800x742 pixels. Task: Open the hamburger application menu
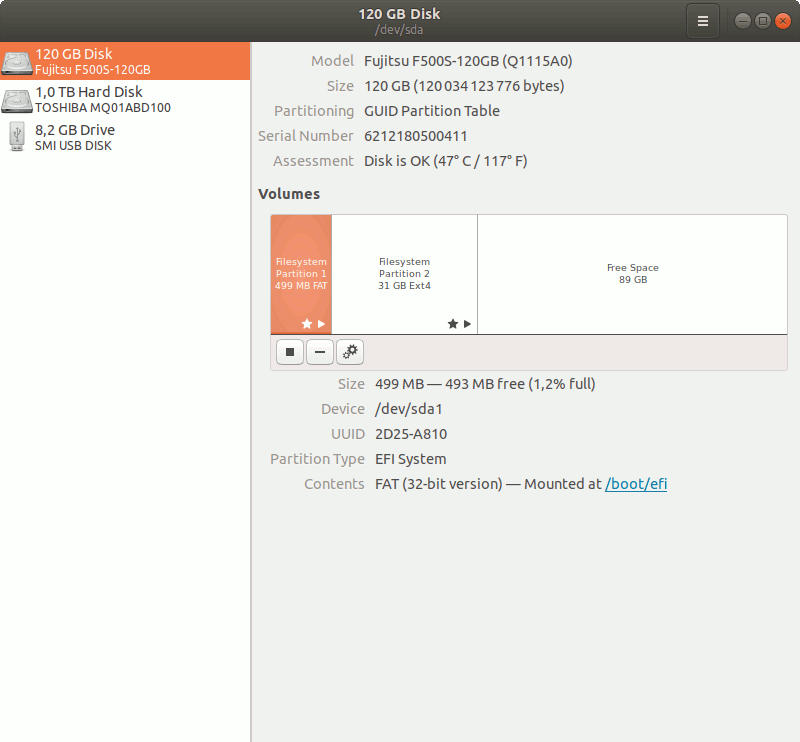coord(703,21)
